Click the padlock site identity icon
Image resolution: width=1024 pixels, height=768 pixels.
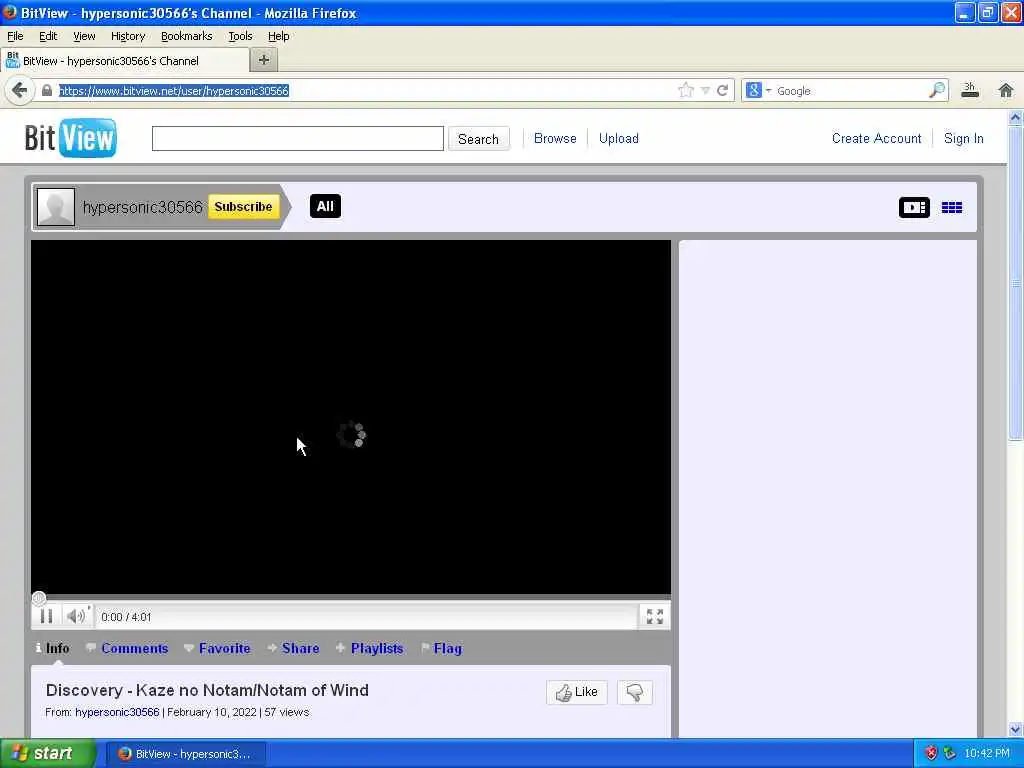pos(46,91)
